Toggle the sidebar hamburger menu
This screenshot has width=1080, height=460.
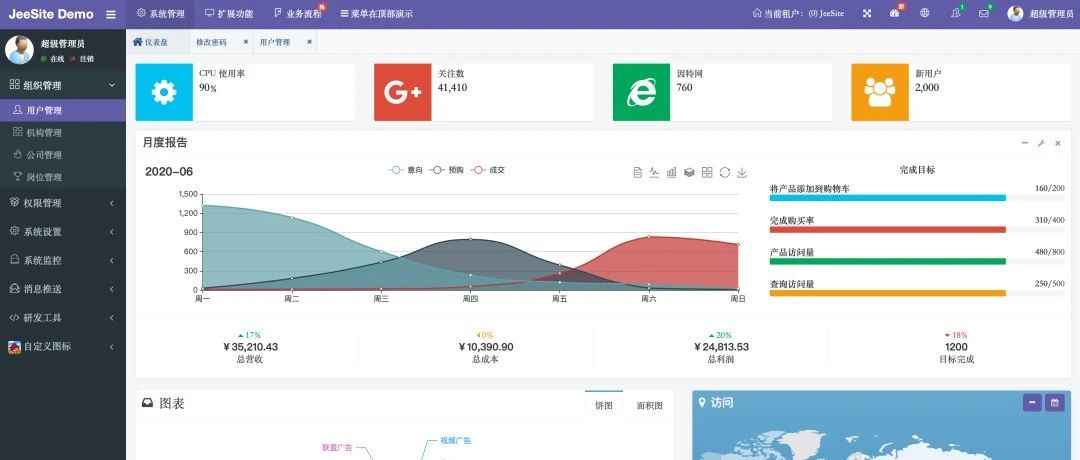[111, 14]
